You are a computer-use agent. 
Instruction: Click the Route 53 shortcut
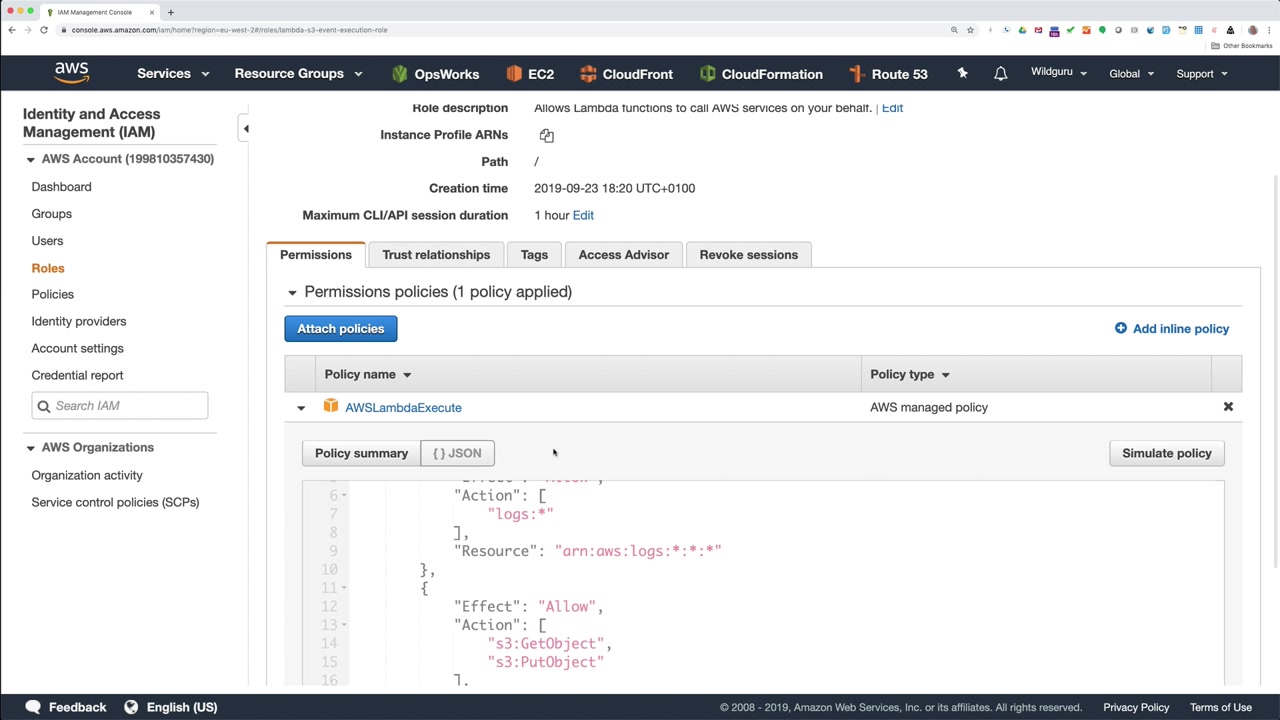coord(888,74)
